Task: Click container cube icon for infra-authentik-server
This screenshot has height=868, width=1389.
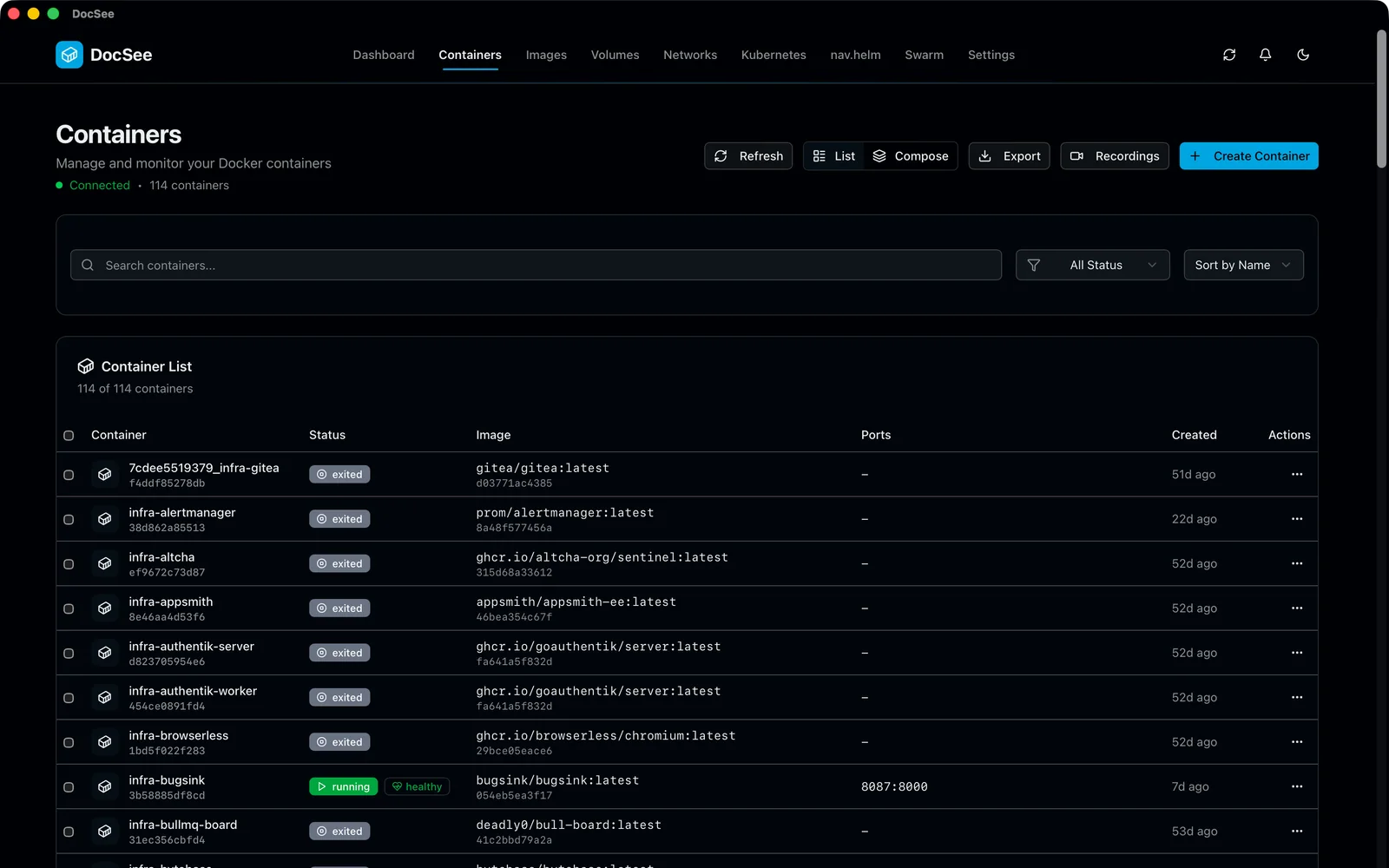Action: coord(105,653)
